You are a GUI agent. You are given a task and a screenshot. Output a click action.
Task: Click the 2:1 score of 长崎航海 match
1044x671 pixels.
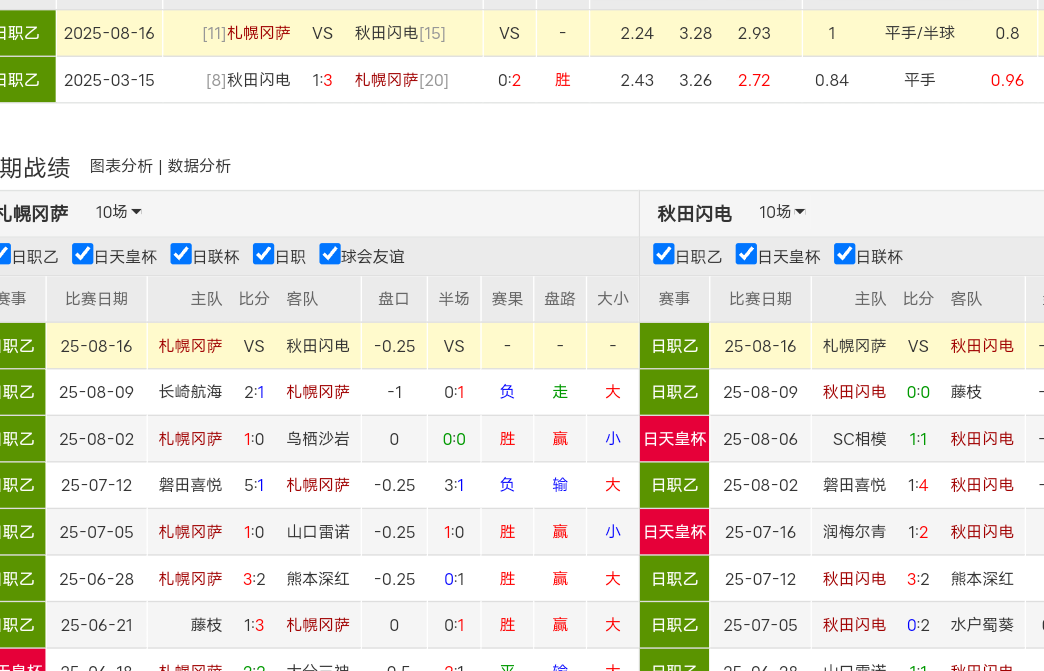point(254,392)
